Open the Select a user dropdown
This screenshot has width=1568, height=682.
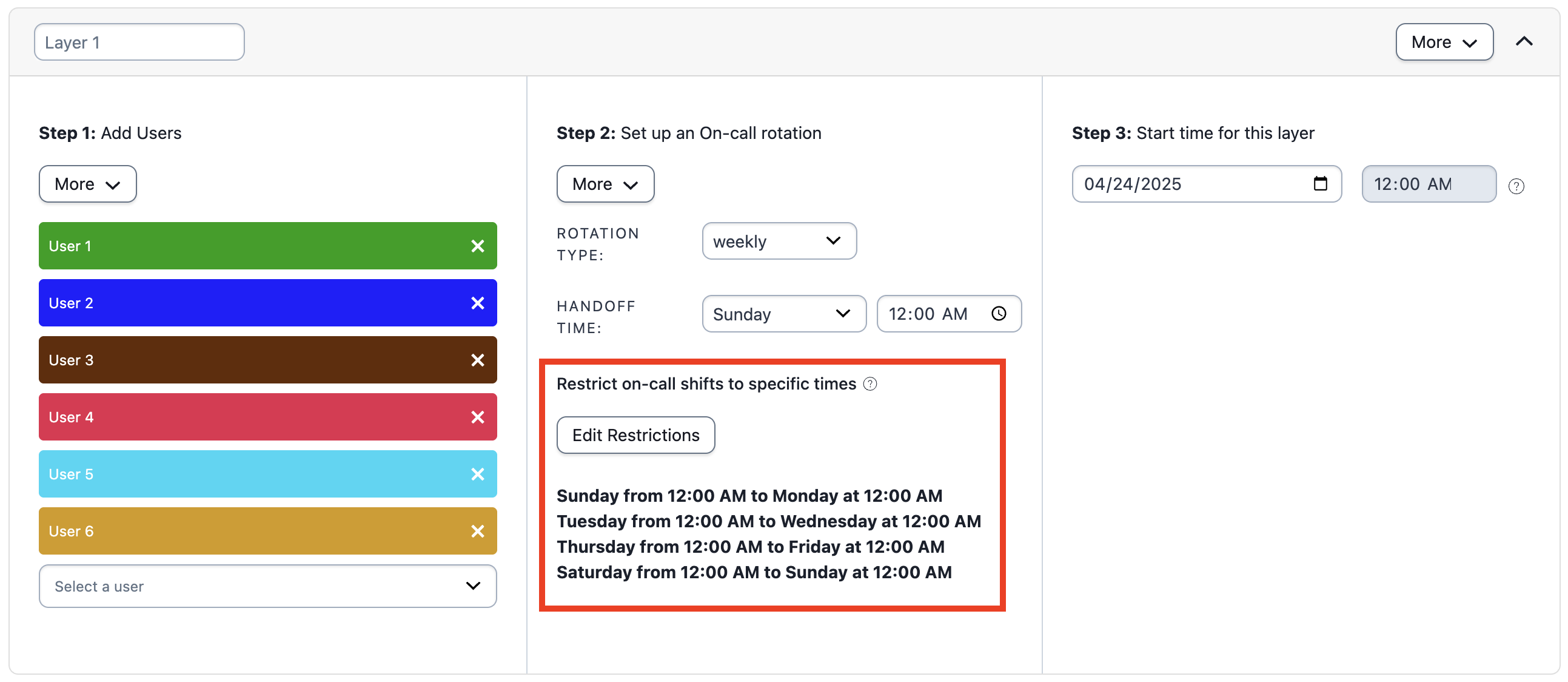268,586
